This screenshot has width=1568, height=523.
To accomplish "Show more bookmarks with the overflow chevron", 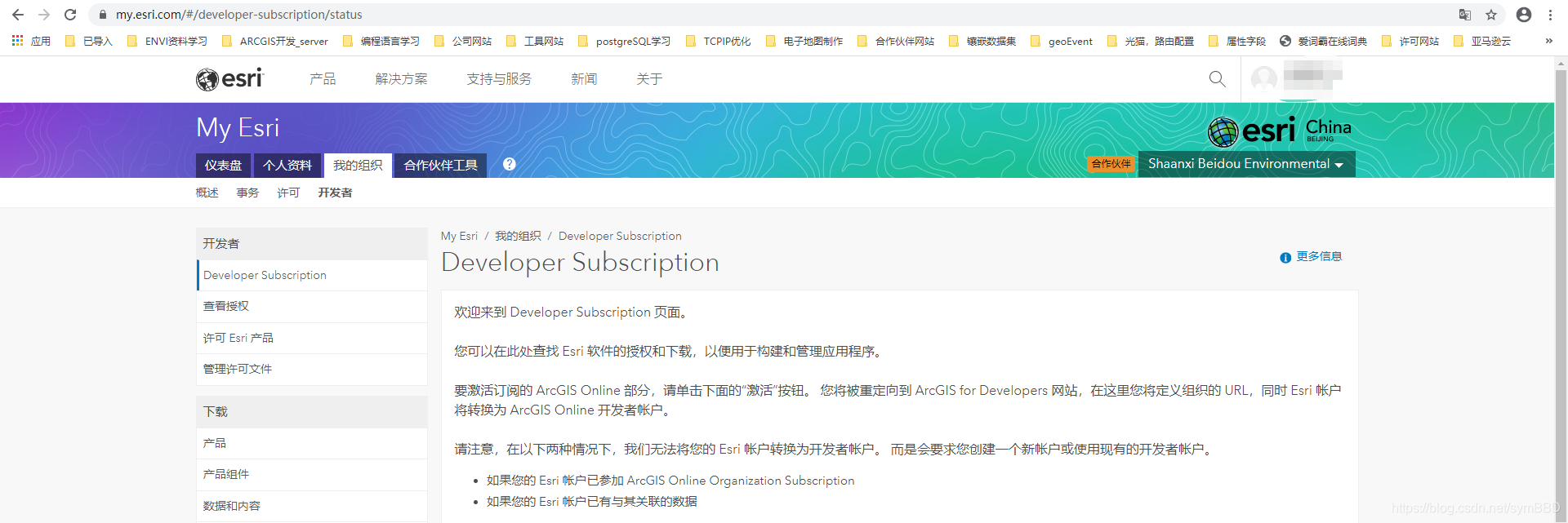I will tap(1548, 41).
